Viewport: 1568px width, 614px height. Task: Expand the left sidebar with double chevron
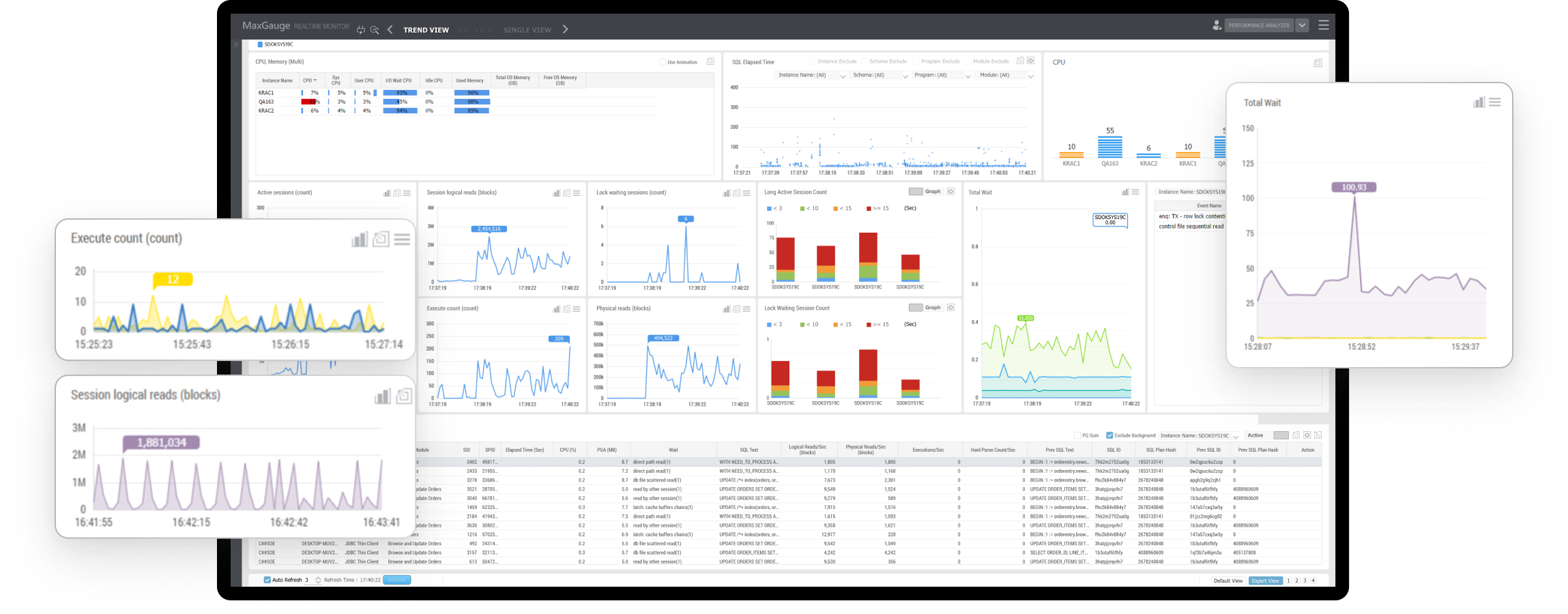point(236,44)
